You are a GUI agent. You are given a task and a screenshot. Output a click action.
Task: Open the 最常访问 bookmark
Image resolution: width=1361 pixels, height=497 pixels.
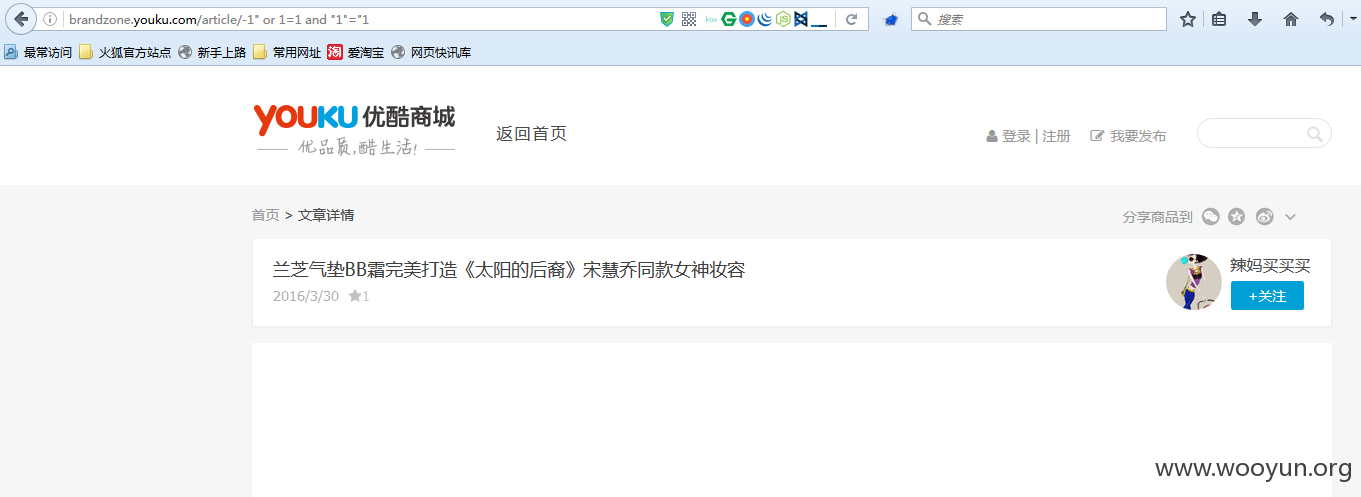pos(38,52)
